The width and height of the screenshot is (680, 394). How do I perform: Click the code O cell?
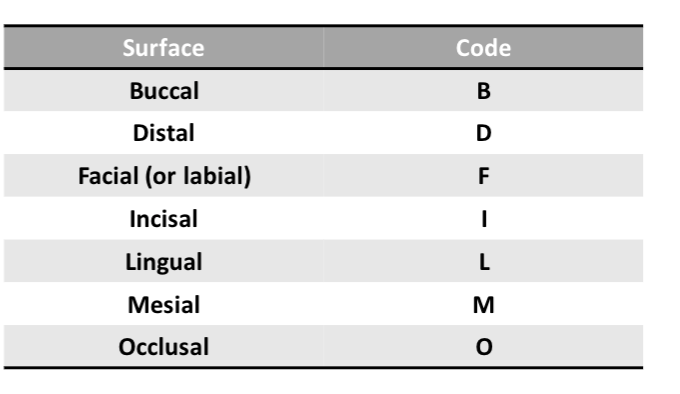[483, 346]
